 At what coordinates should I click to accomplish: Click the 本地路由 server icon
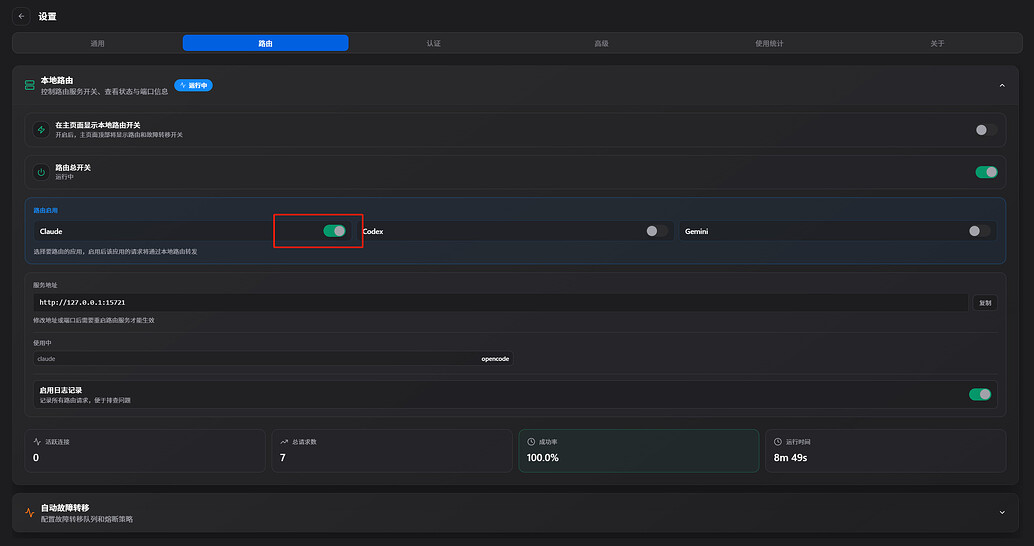30,85
